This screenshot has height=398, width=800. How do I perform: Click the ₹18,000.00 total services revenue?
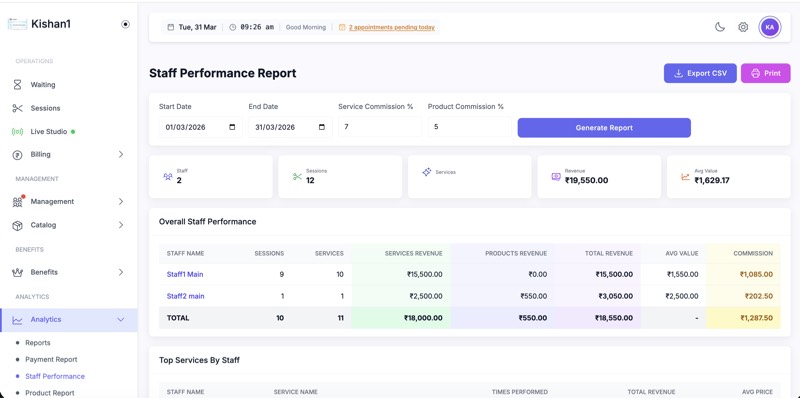(x=423, y=318)
